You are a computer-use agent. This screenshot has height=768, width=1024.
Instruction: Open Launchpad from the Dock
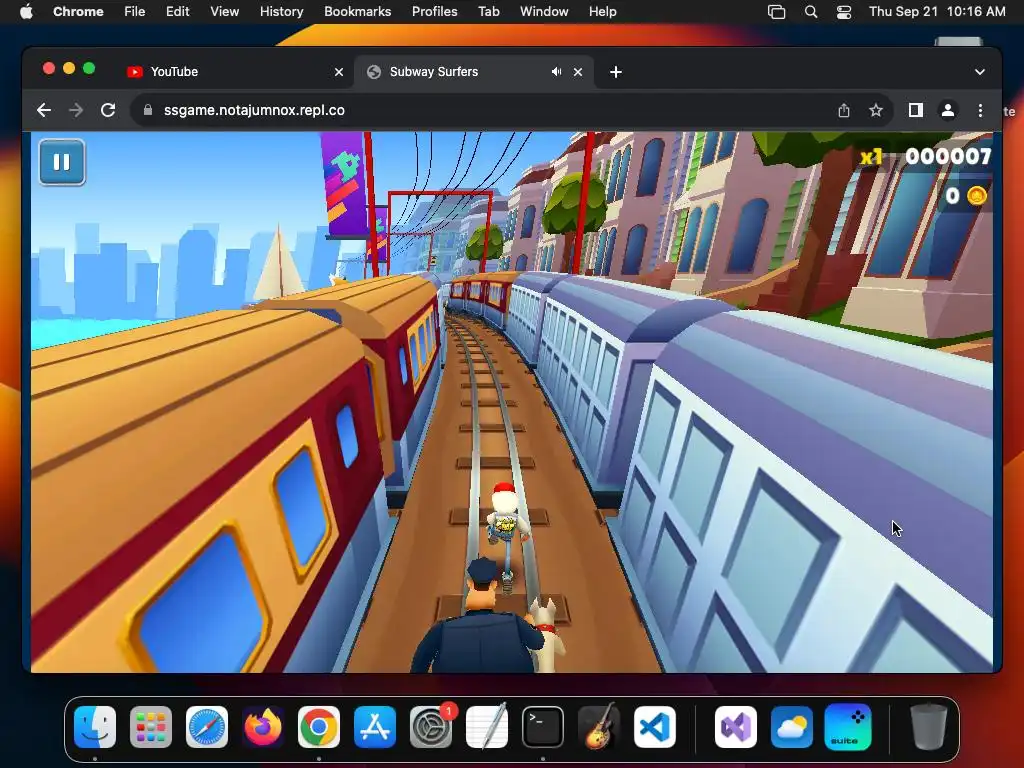tap(151, 726)
